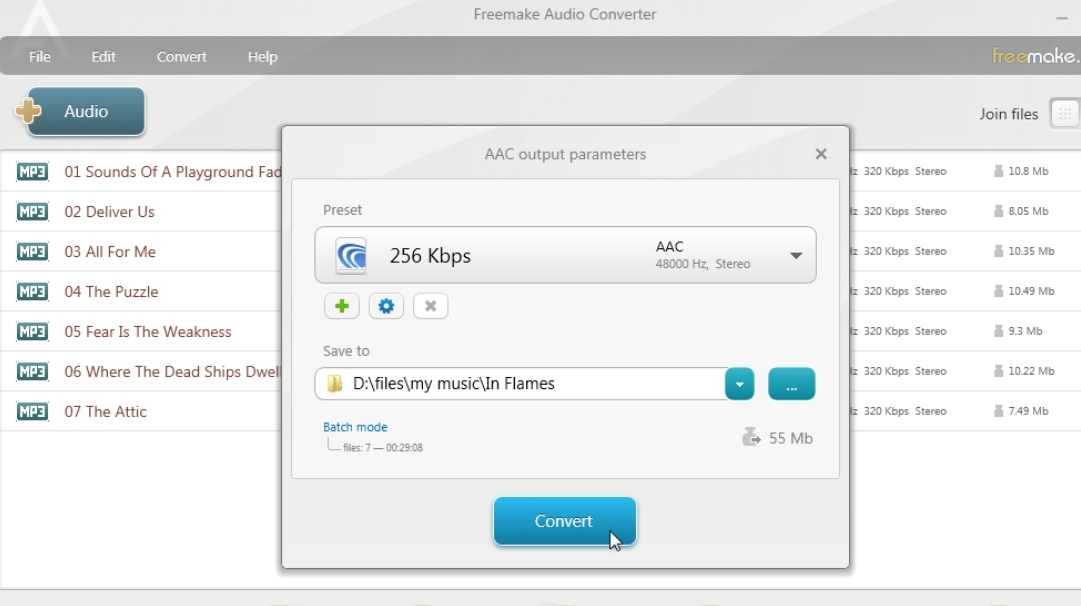This screenshot has height=606, width=1081.
Task: Select track 06 Where The Dead Ships Dwell
Action: pyautogui.click(x=173, y=372)
